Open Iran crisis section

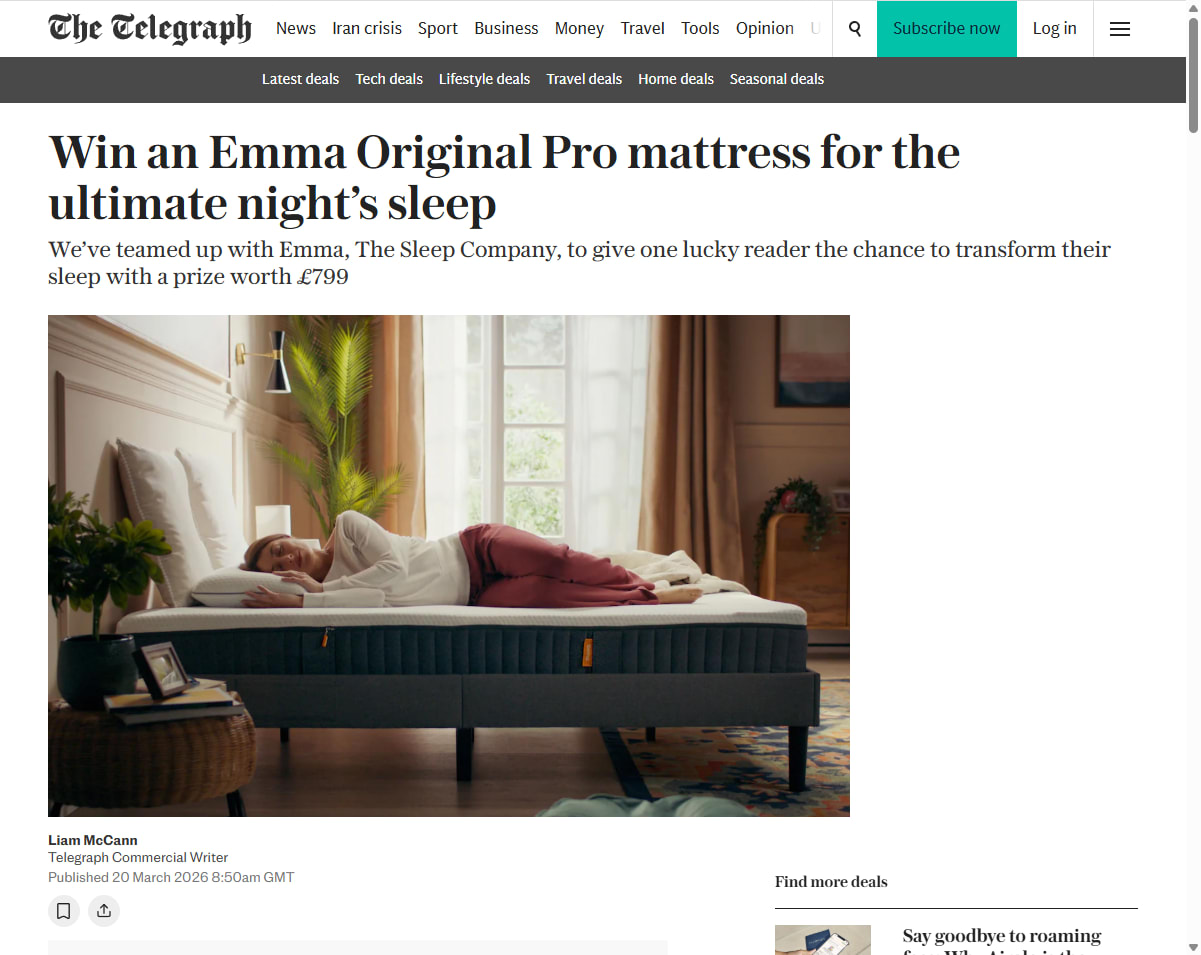click(x=367, y=28)
